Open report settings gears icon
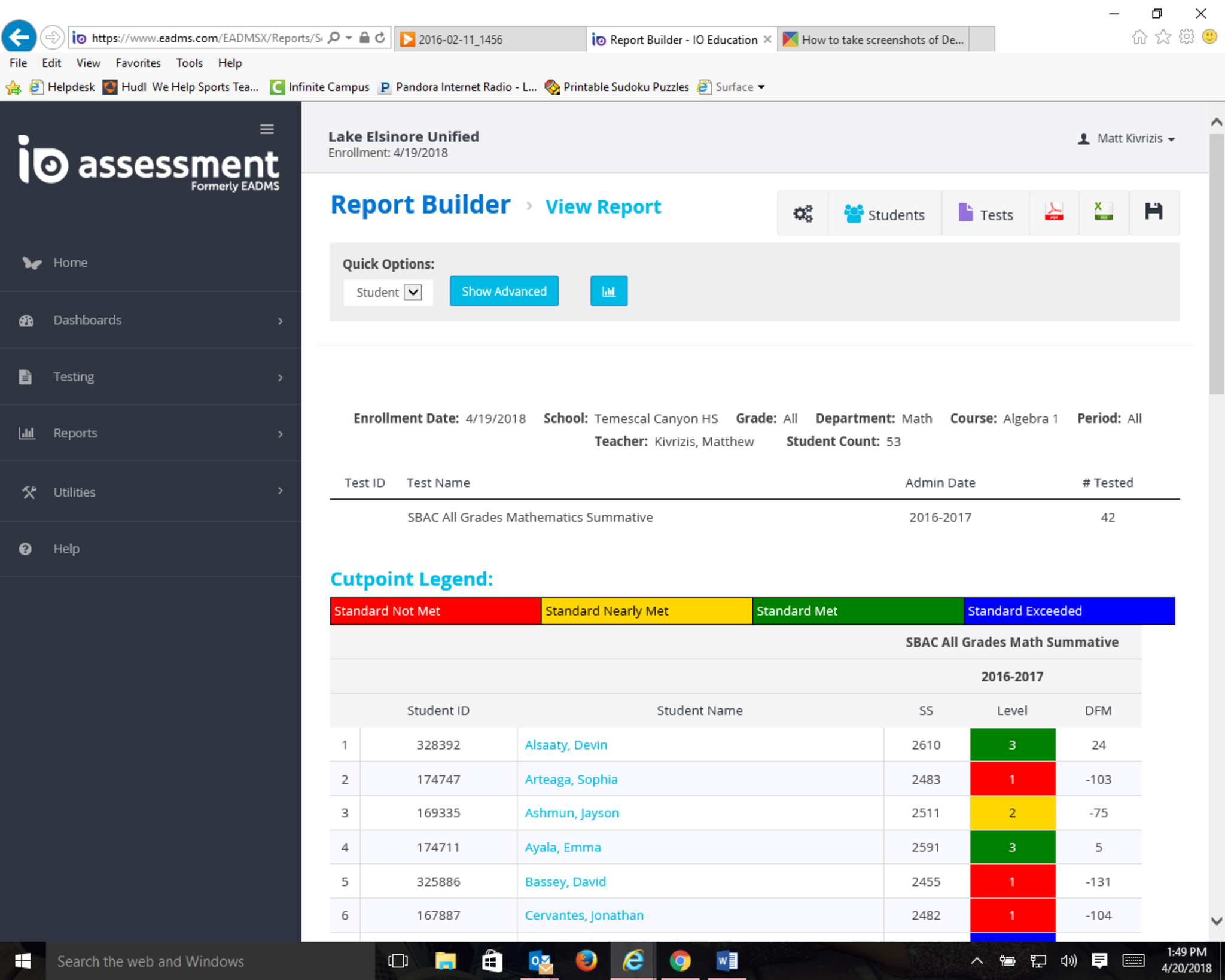 803,214
